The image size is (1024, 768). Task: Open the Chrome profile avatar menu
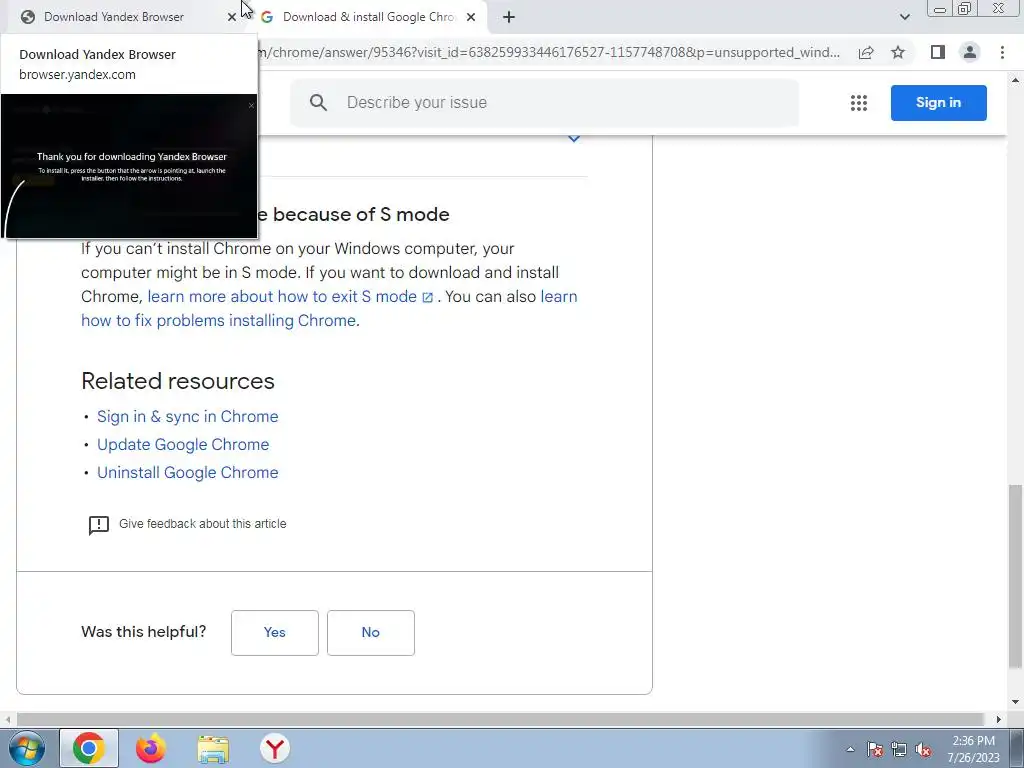[970, 52]
